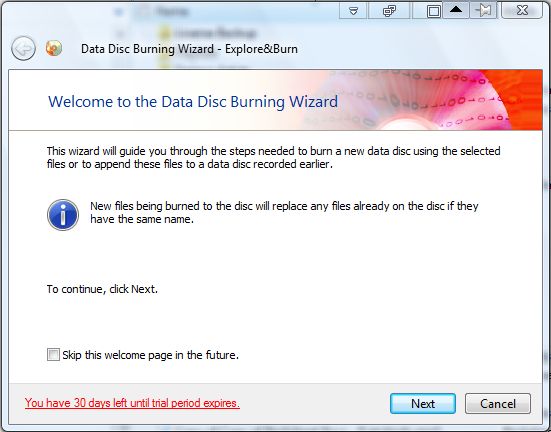This screenshot has width=551, height=432.
Task: Click the 'Skip this welcome page' label text
Action: (x=151, y=355)
